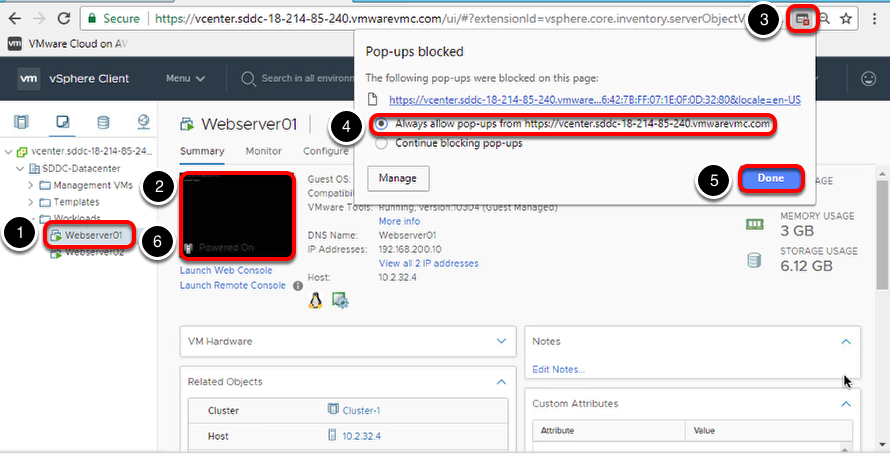This screenshot has height=458, width=890.
Task: Expand the Management VMs folder
Action: pos(31,185)
